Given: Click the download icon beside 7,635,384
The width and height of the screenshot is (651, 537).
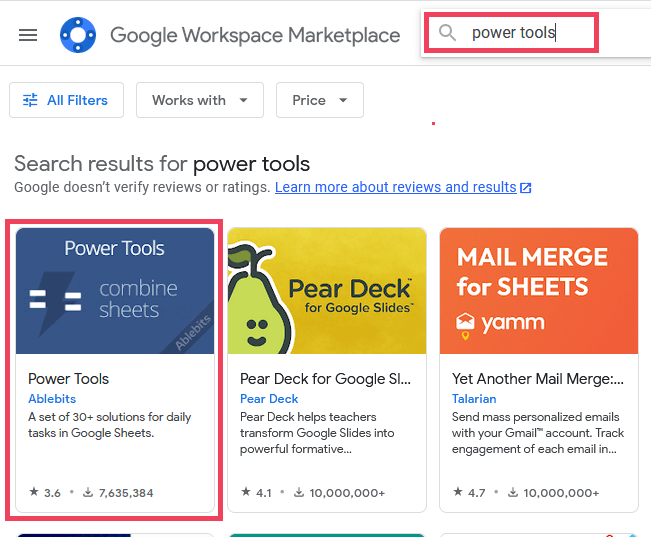Looking at the screenshot, I should point(88,493).
